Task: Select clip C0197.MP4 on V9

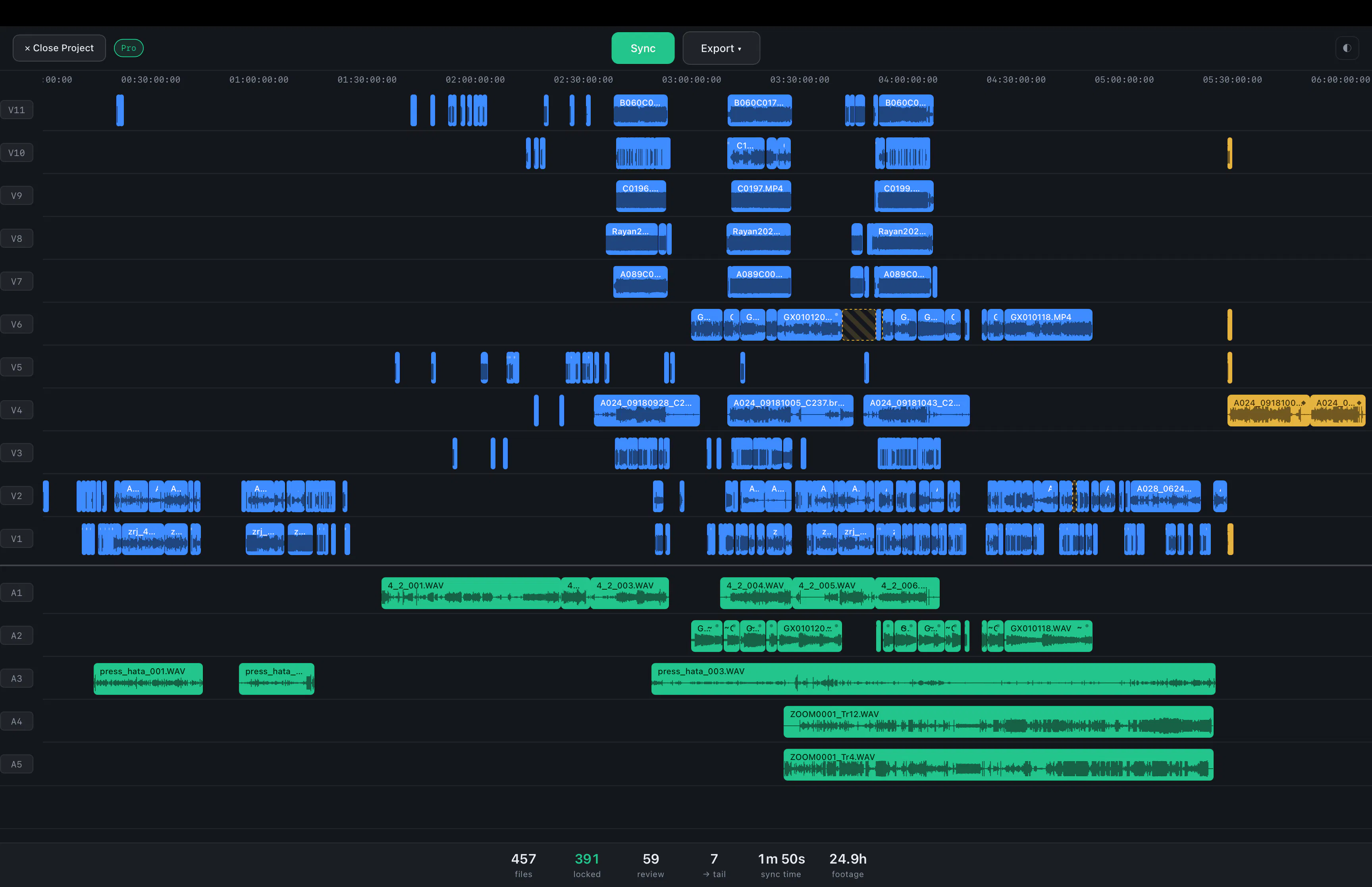Action: [x=761, y=196]
